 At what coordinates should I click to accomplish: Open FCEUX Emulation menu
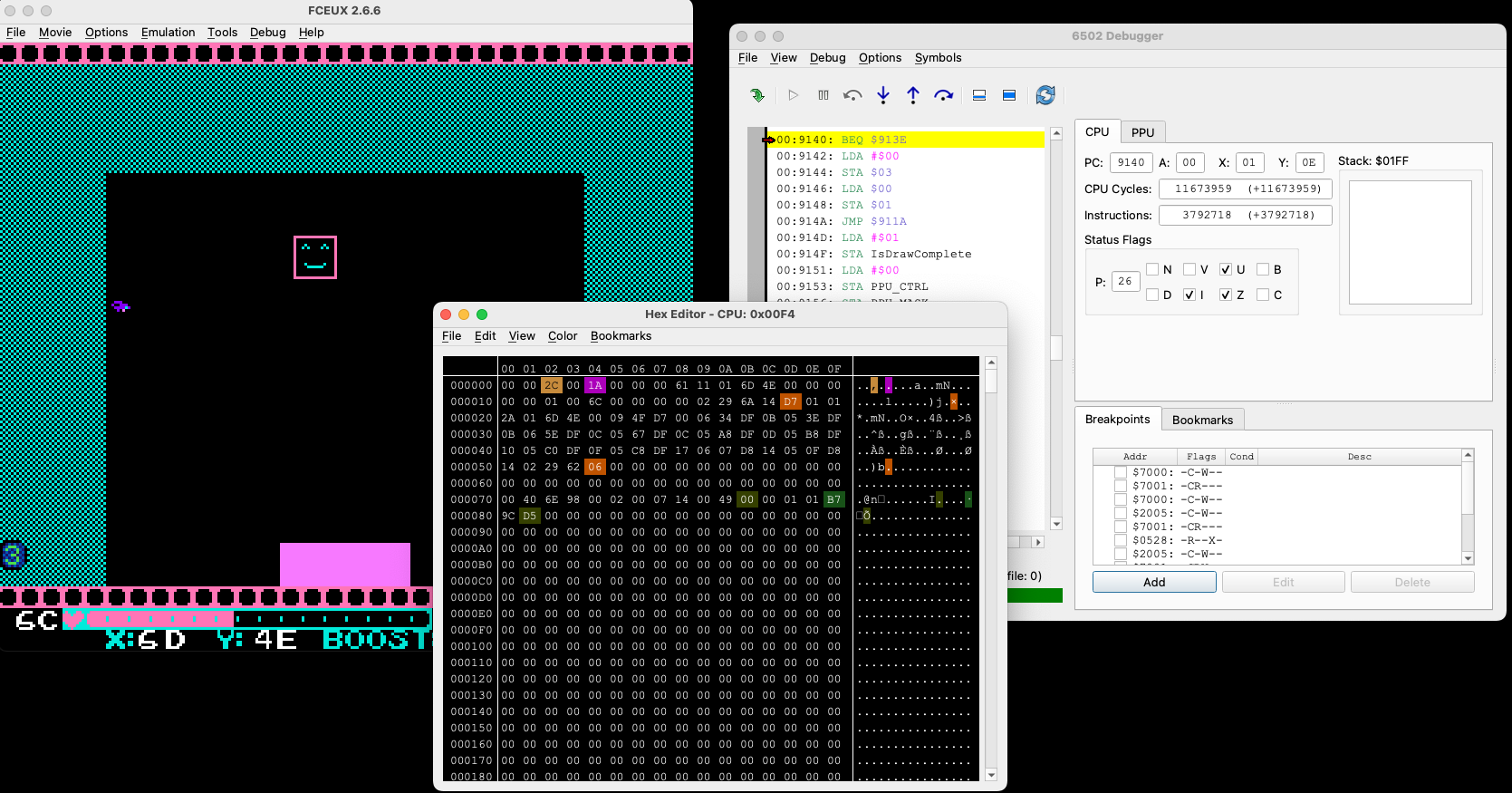(169, 32)
